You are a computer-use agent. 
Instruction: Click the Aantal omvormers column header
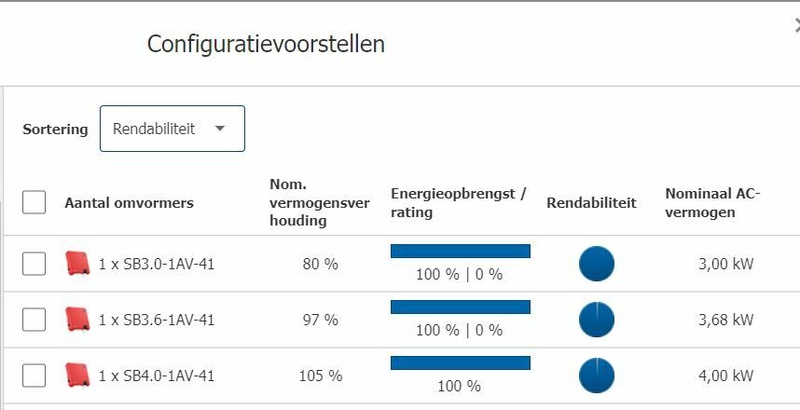[129, 203]
